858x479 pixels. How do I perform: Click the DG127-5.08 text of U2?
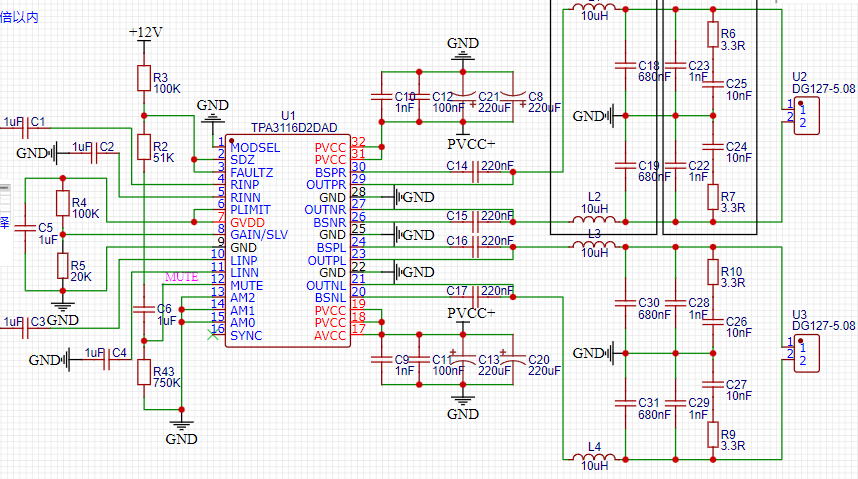point(824,89)
